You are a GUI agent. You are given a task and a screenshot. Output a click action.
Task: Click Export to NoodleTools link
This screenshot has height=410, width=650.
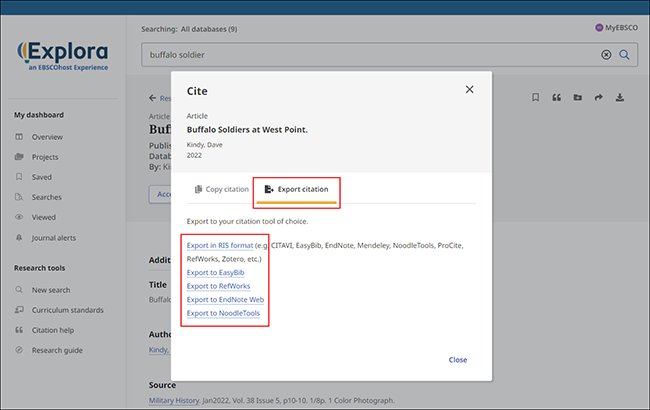click(x=223, y=313)
